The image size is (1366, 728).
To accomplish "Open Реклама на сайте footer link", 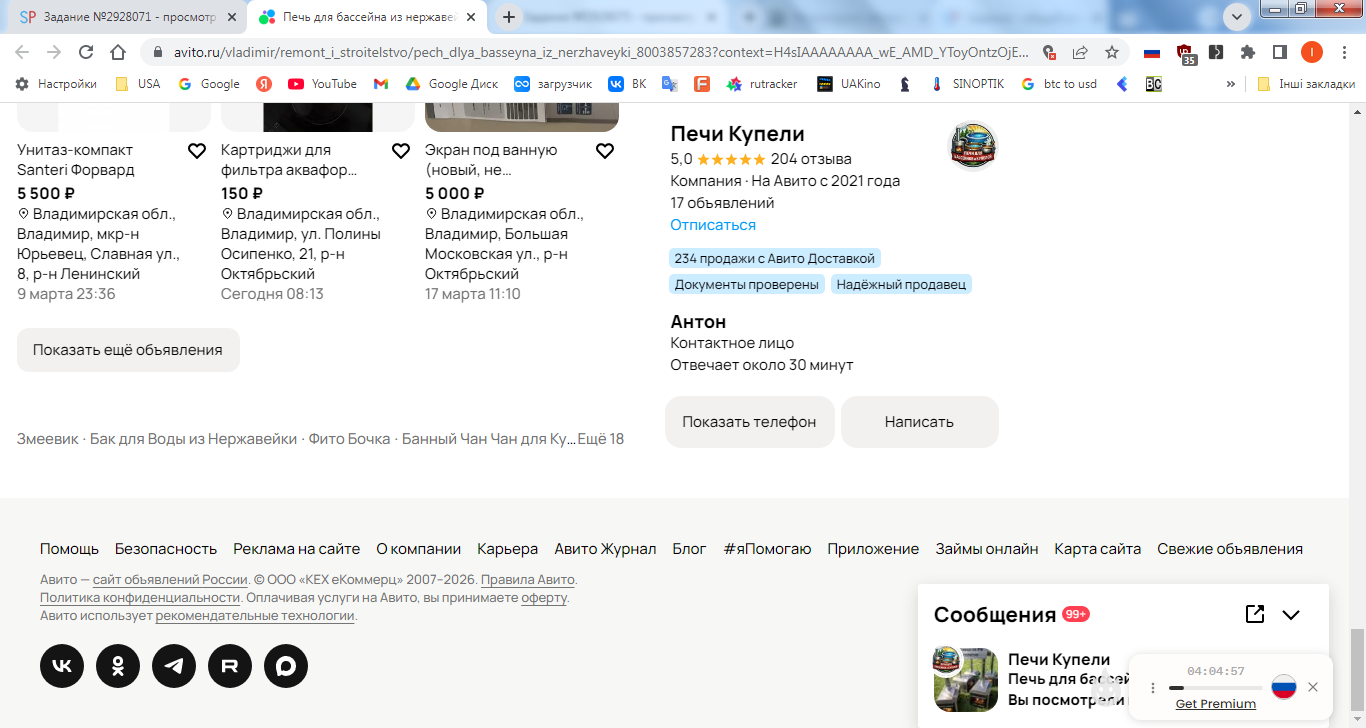I will coord(297,549).
